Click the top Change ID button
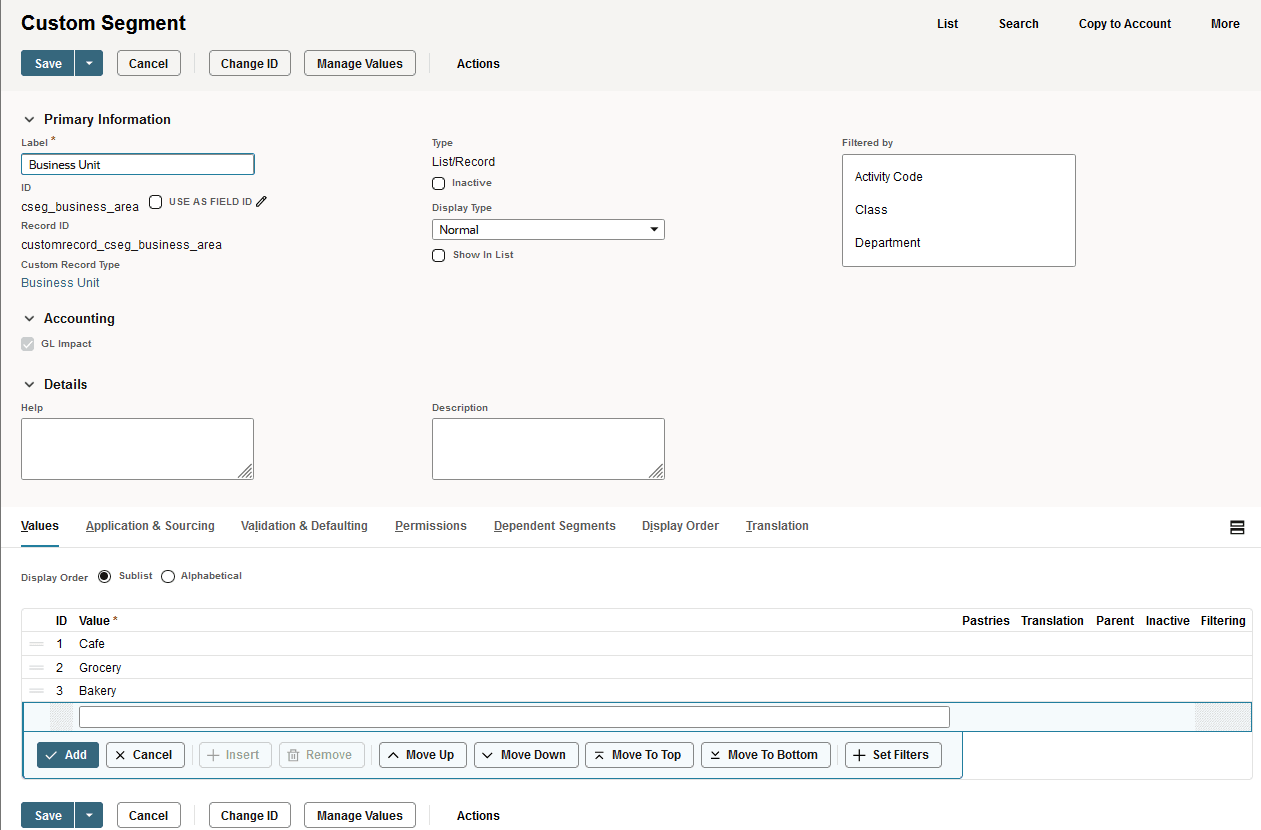 pos(250,63)
